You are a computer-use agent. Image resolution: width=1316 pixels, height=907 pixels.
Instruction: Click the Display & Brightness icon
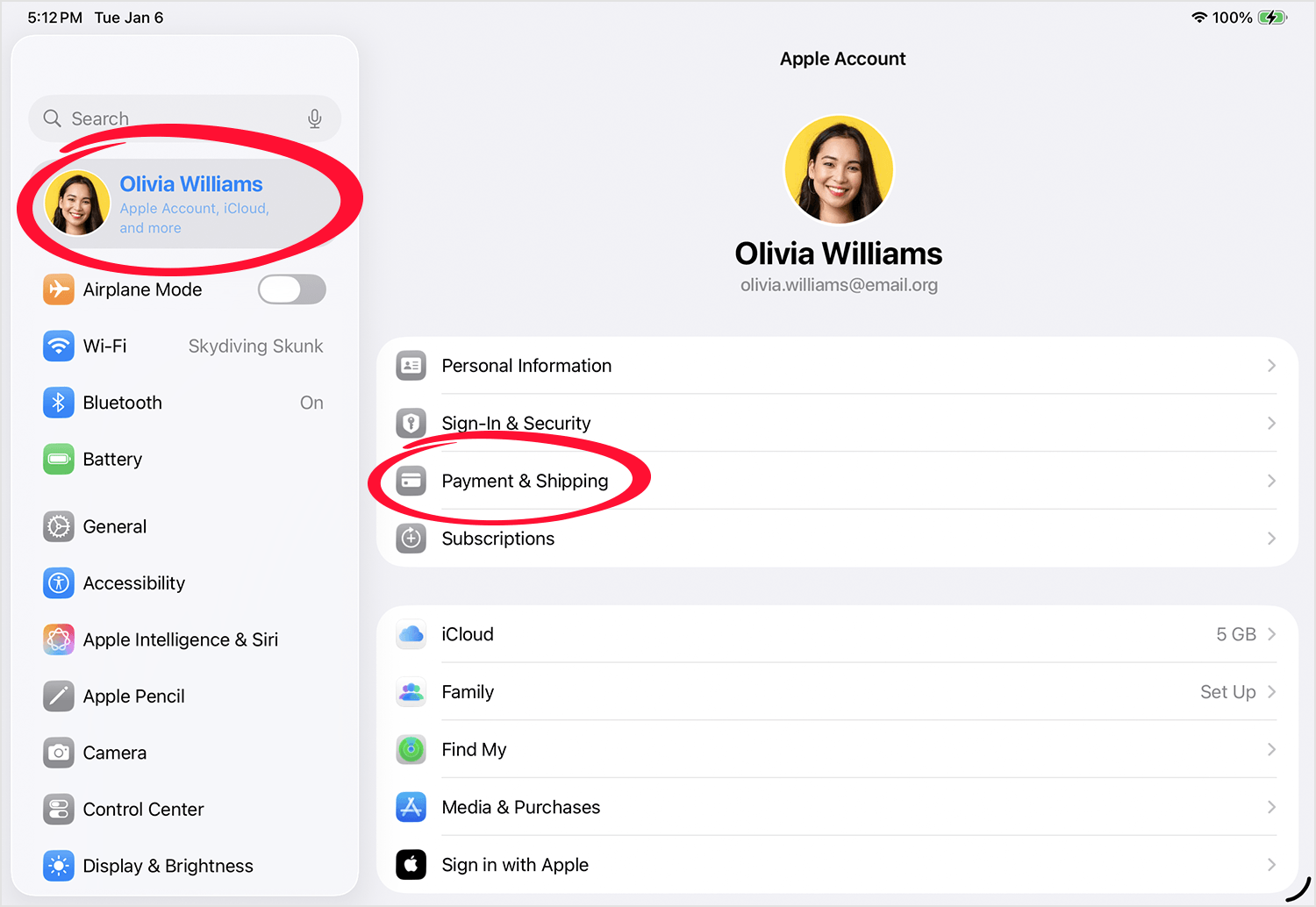[59, 866]
